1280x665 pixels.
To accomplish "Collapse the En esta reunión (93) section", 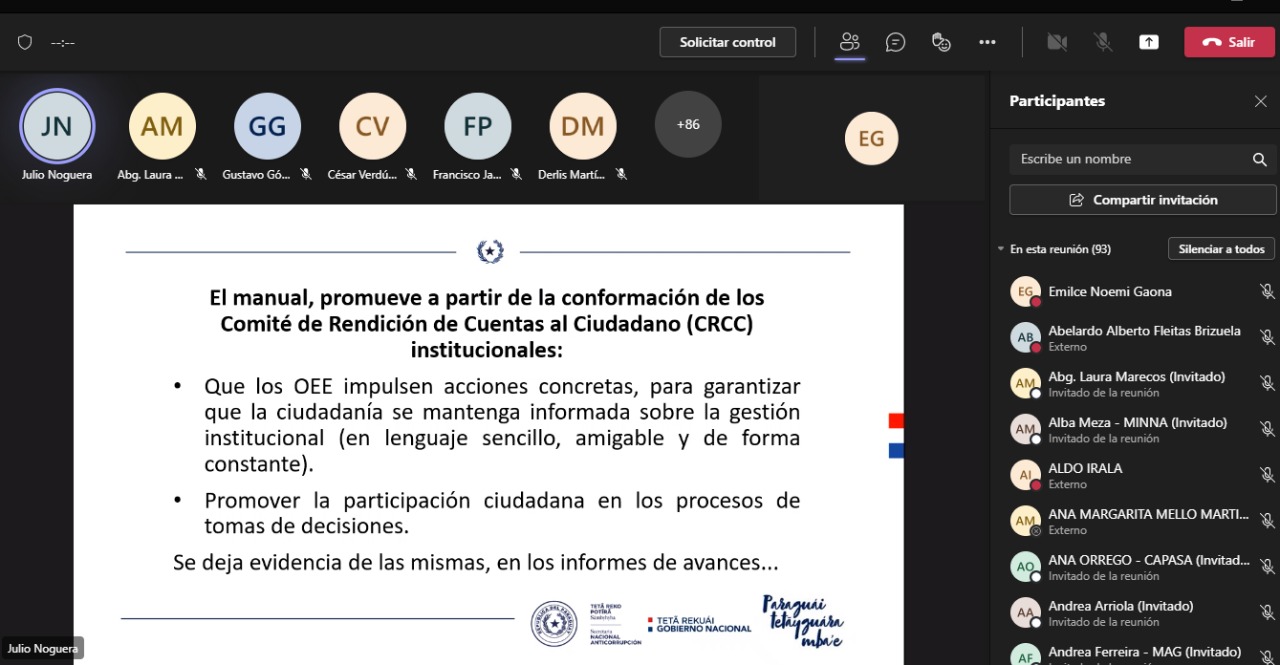I will pyautogui.click(x=1001, y=249).
